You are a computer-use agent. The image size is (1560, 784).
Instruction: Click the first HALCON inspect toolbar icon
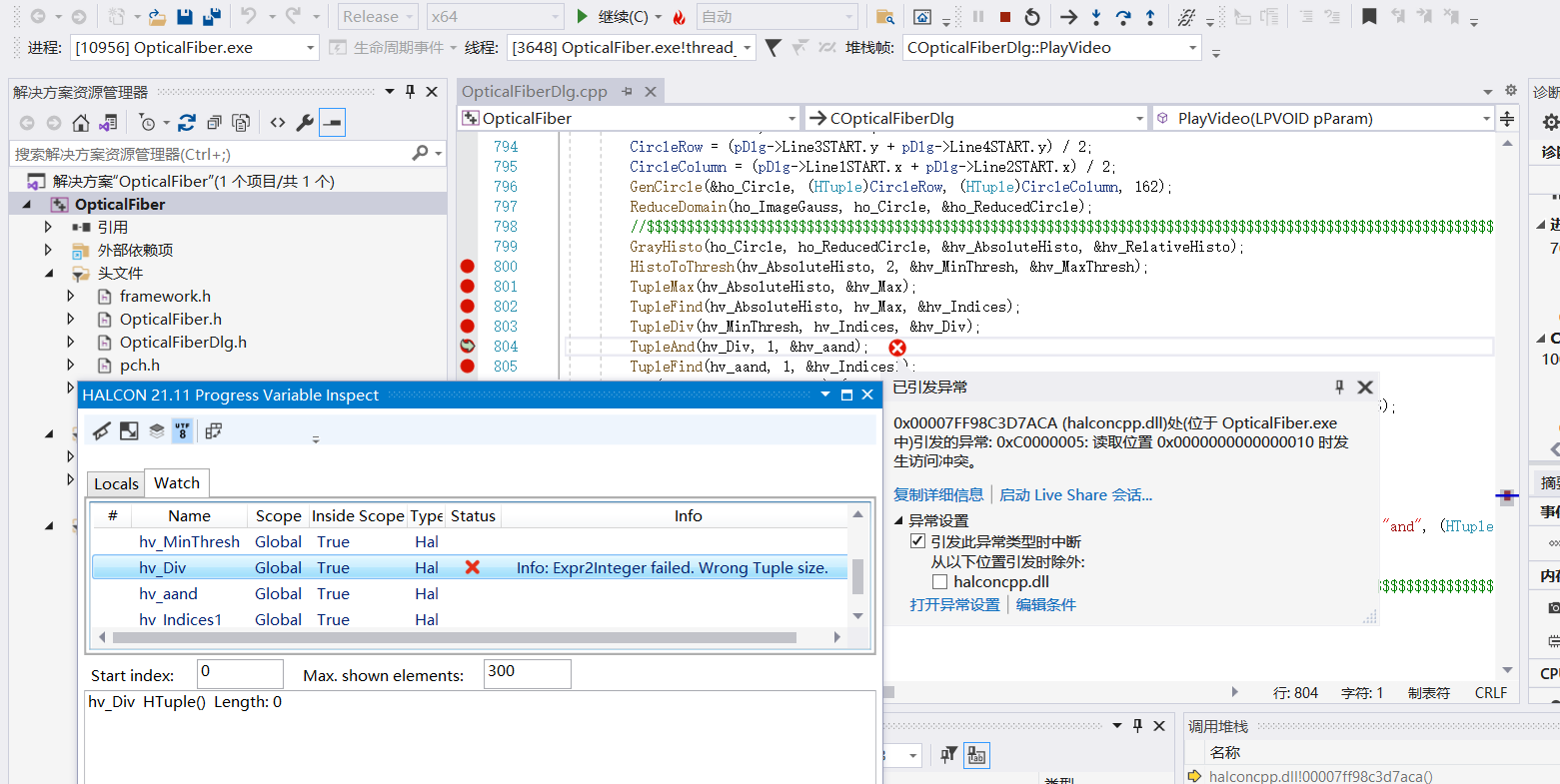pos(101,430)
